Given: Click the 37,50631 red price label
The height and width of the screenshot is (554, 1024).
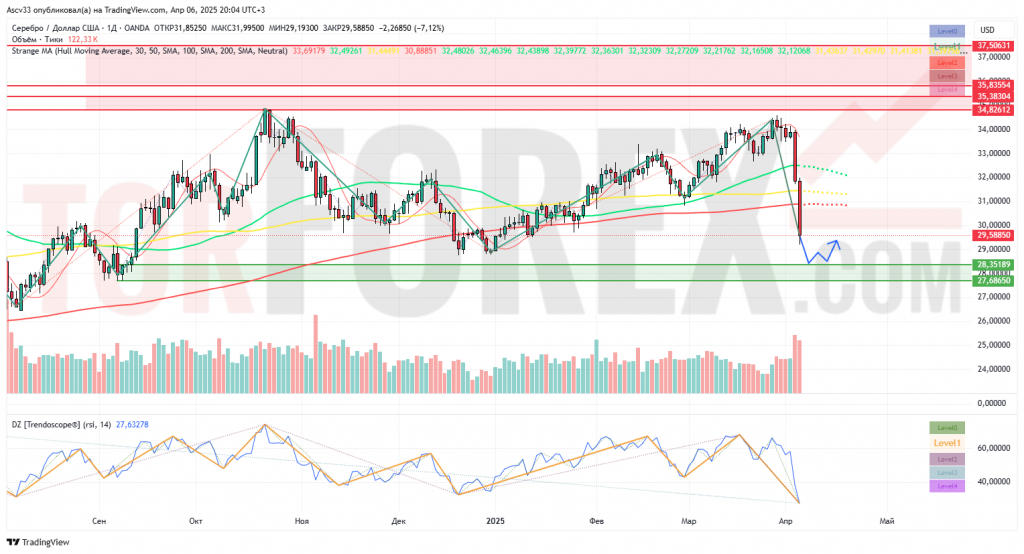Looking at the screenshot, I should (995, 46).
